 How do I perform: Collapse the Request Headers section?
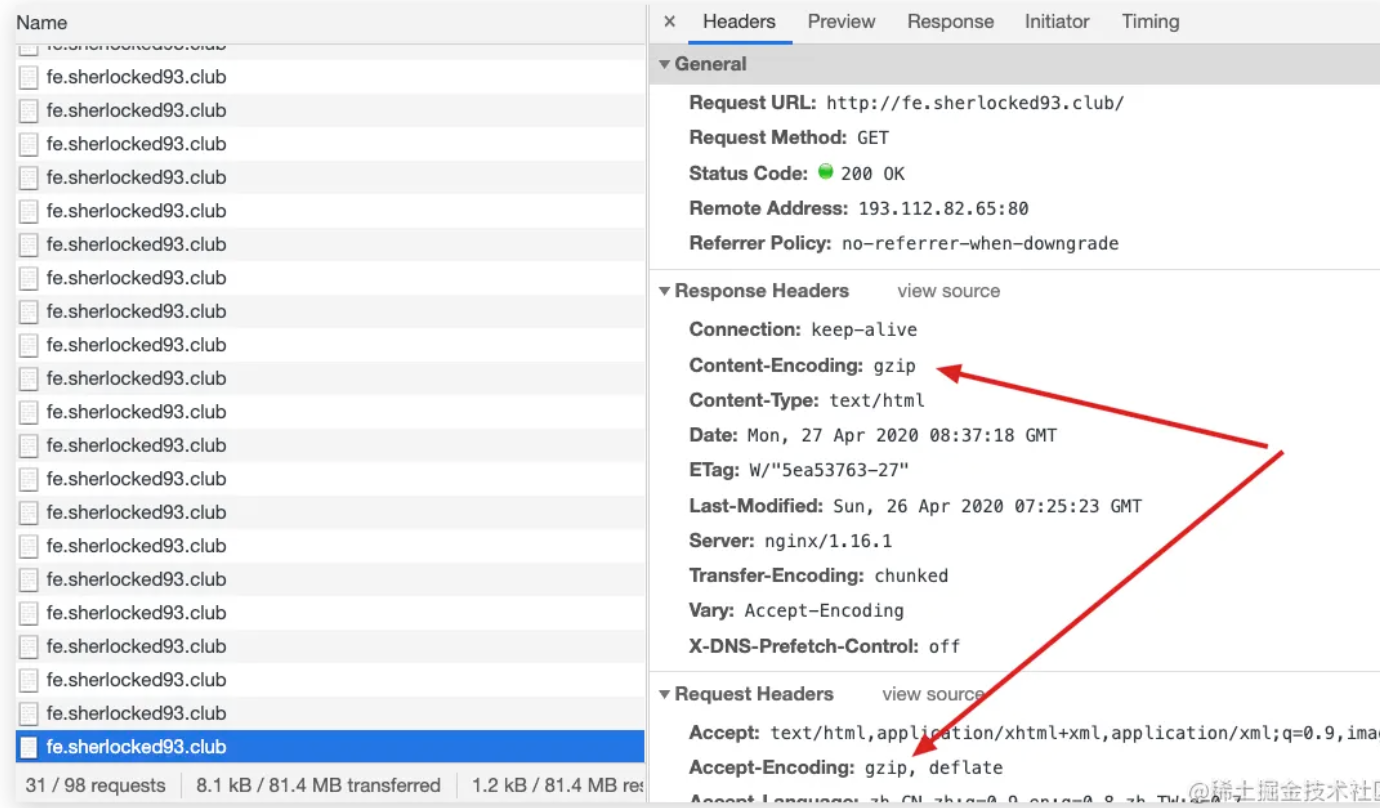click(x=664, y=694)
